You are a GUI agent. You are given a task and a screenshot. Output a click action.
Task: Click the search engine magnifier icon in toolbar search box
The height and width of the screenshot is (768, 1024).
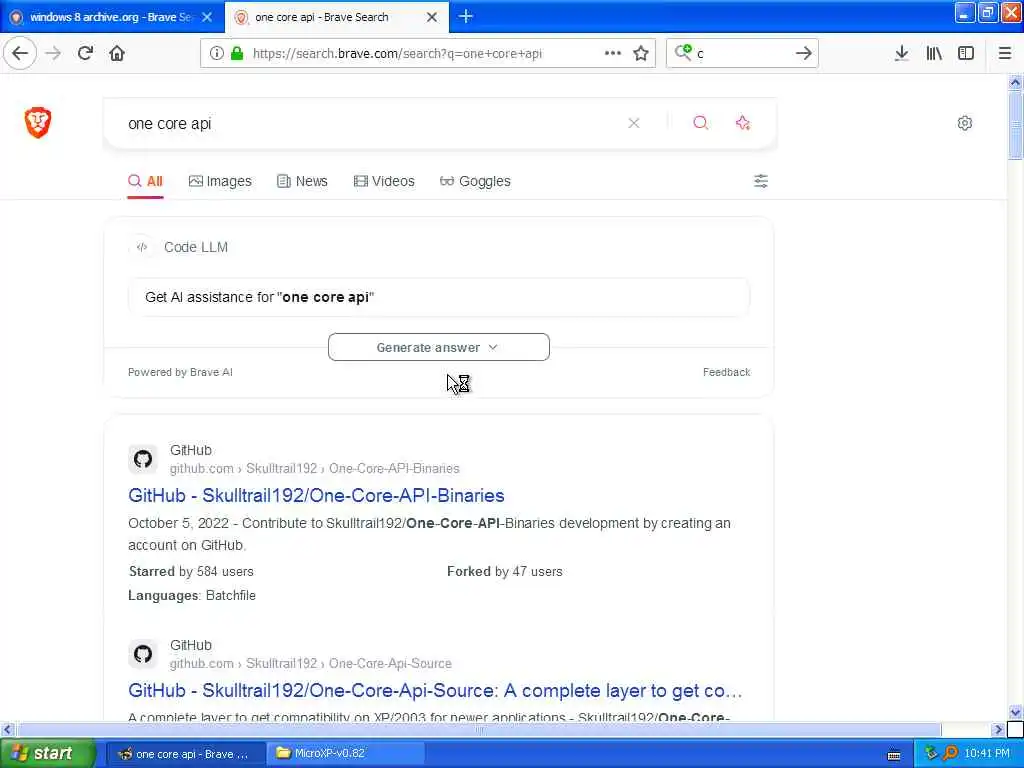coord(683,52)
